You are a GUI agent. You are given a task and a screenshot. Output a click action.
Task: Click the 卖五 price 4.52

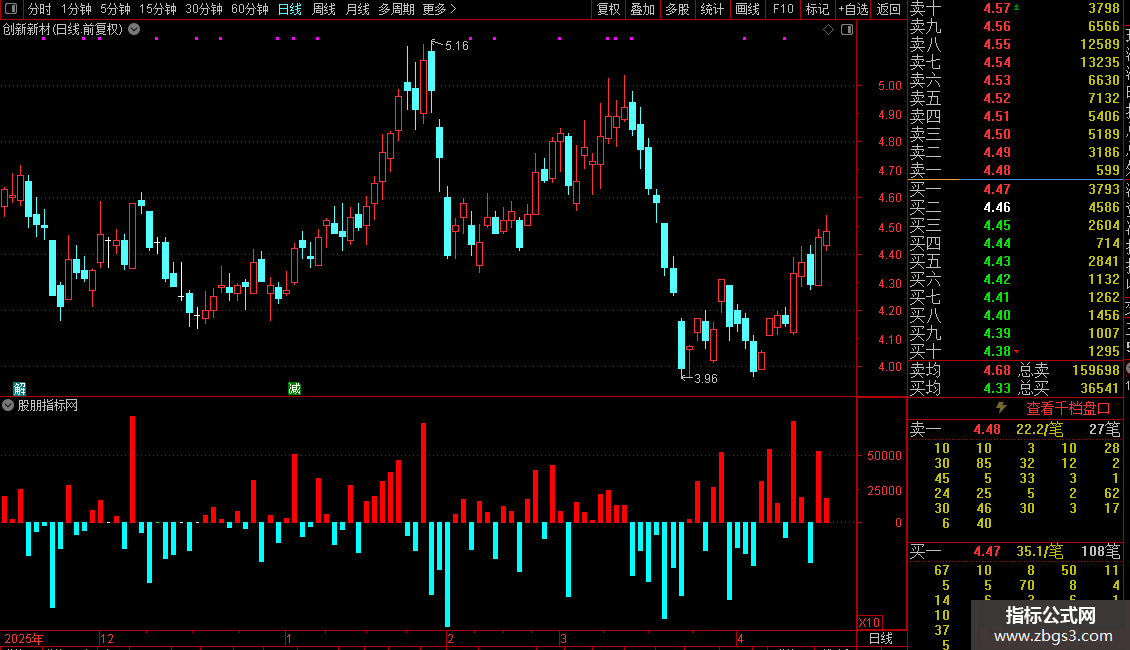[997, 98]
